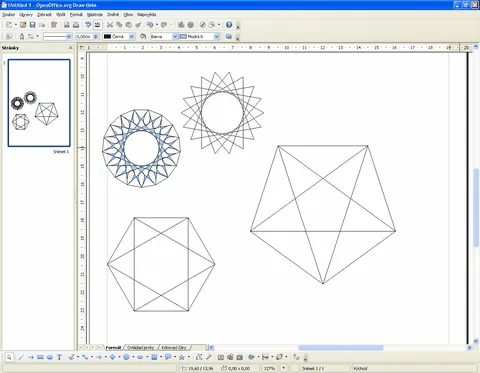Click the hexagon star drawing

(x=161, y=264)
